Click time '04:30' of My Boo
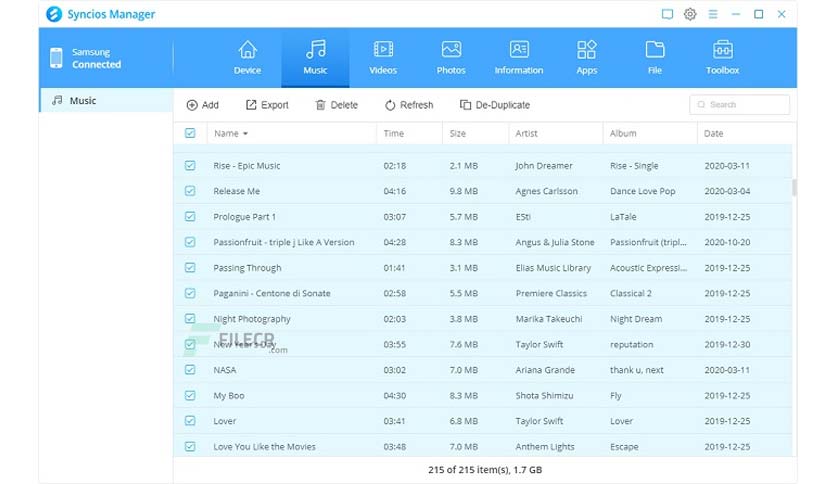The width and height of the screenshot is (836, 484). pos(395,396)
